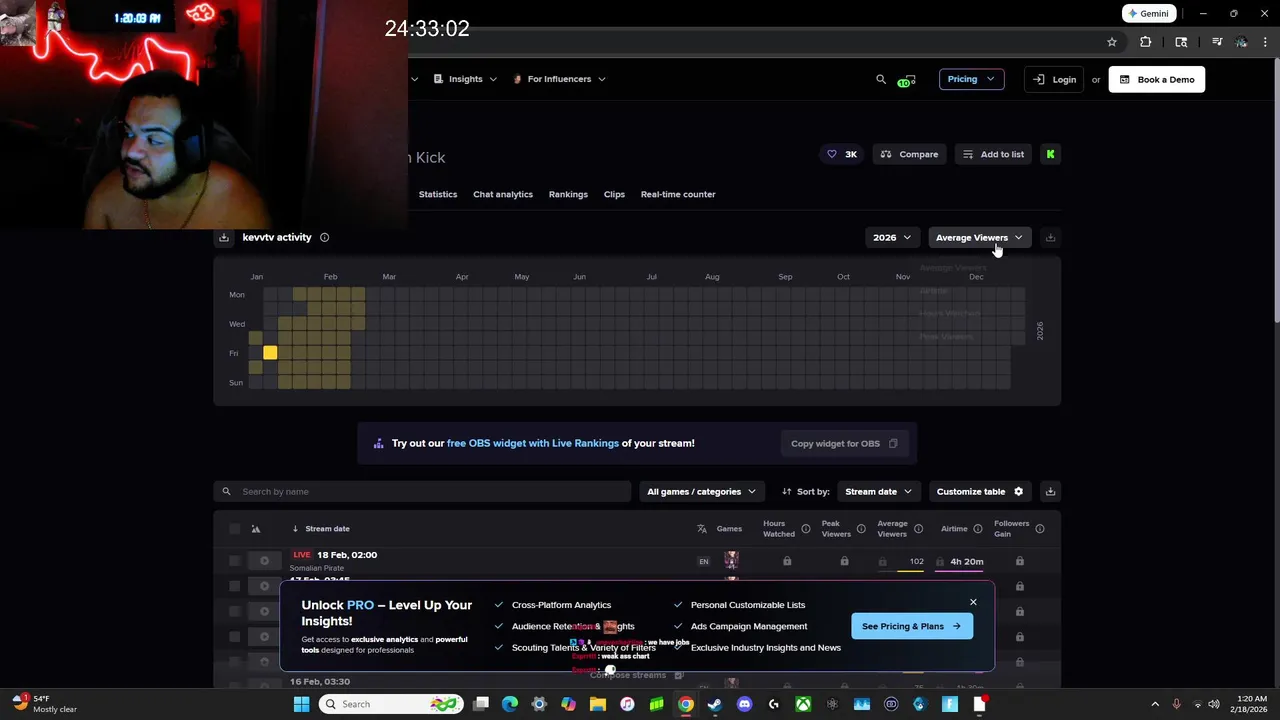Image resolution: width=1280 pixels, height=720 pixels.
Task: Click the info icon for Airtime column
Action: [977, 528]
